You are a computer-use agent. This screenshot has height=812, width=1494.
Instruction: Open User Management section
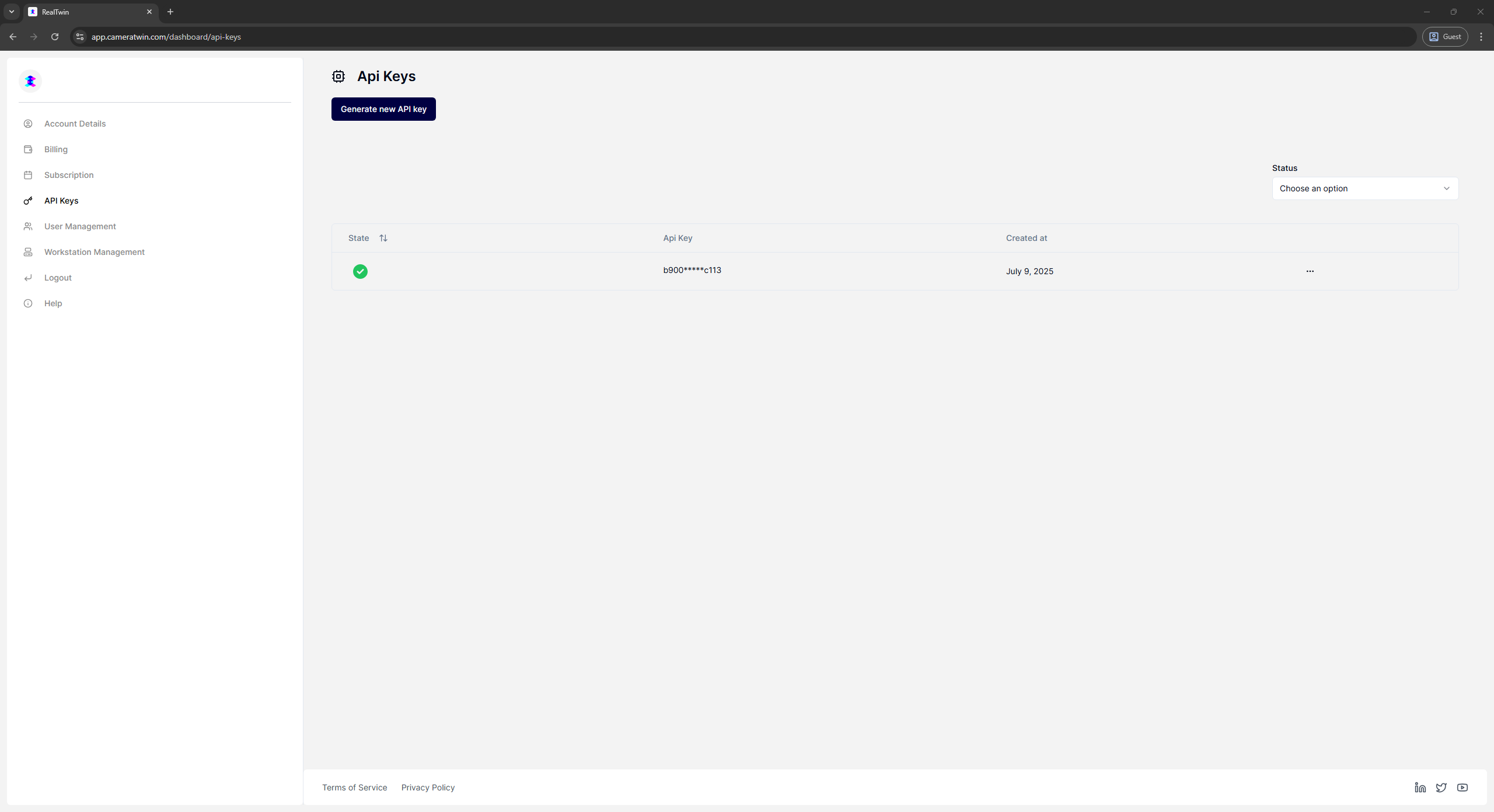click(x=80, y=226)
